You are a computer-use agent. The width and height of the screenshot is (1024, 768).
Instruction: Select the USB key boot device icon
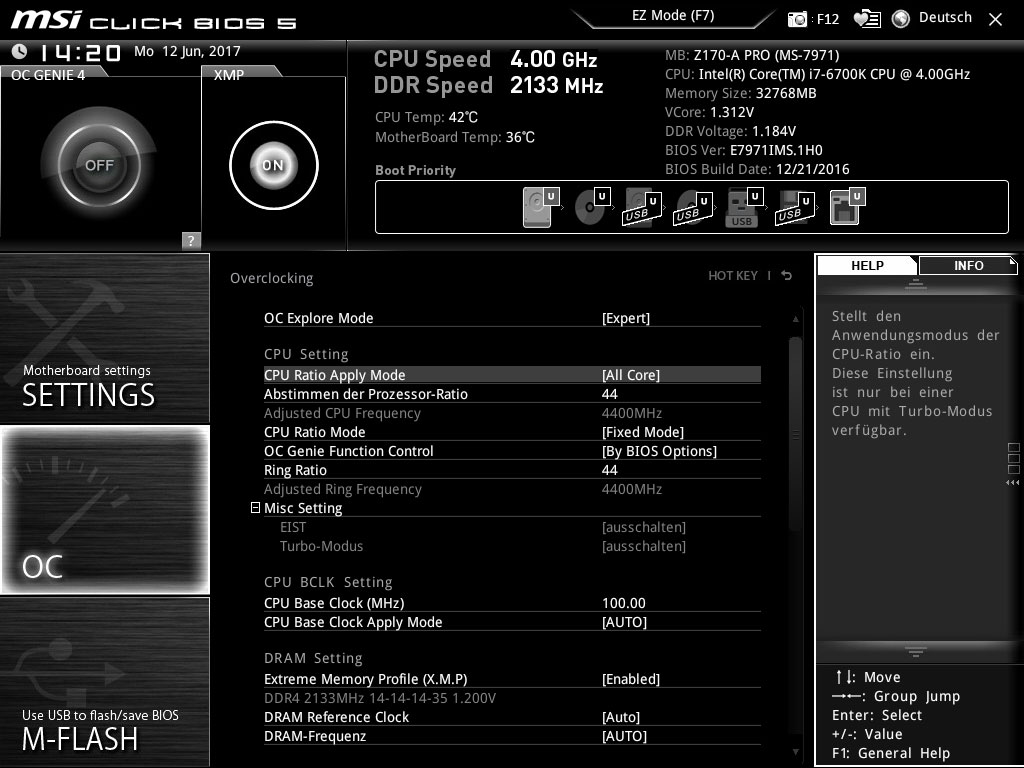tap(744, 207)
